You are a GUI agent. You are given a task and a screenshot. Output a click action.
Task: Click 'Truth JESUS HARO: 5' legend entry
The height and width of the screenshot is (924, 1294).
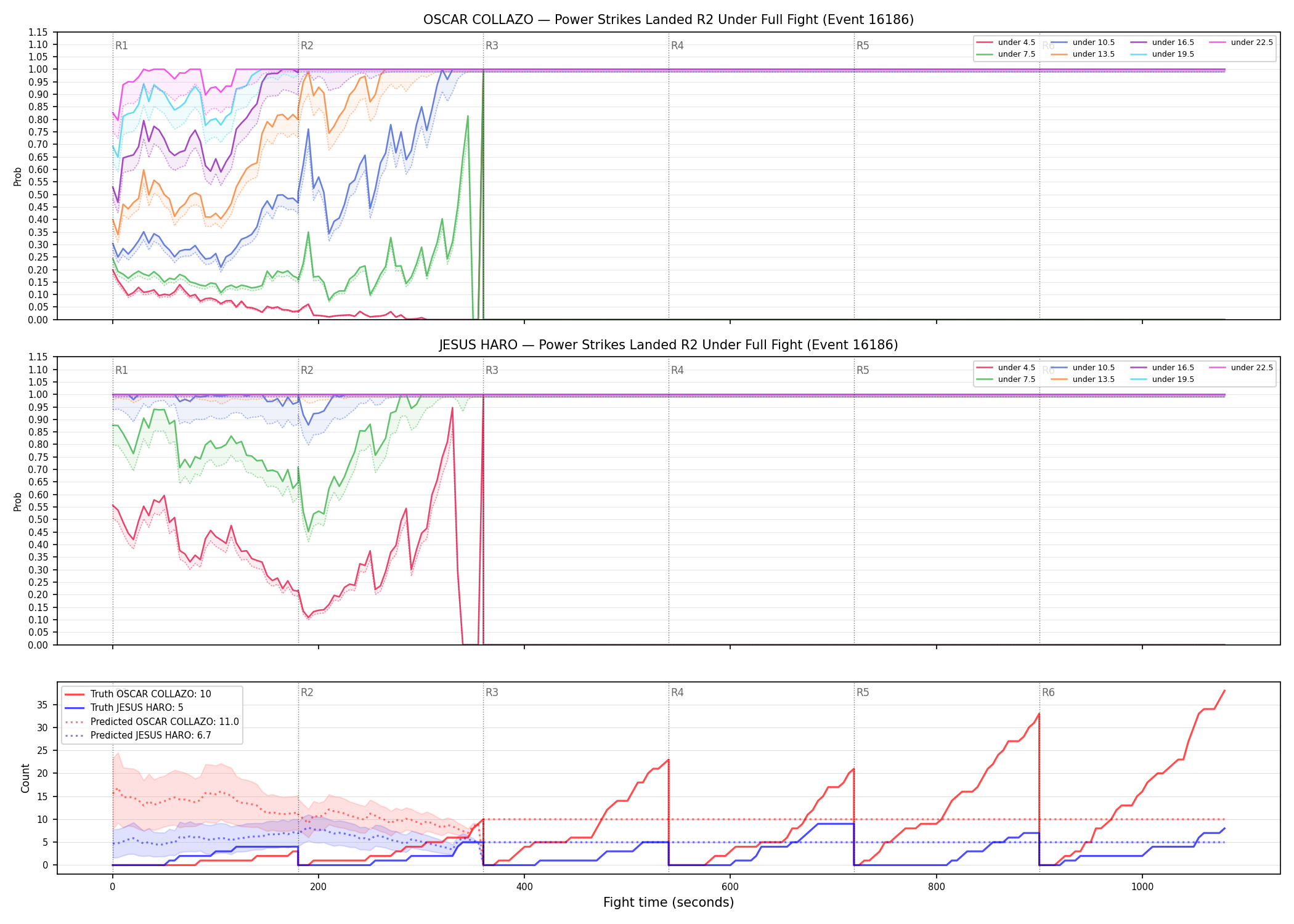tap(124, 708)
